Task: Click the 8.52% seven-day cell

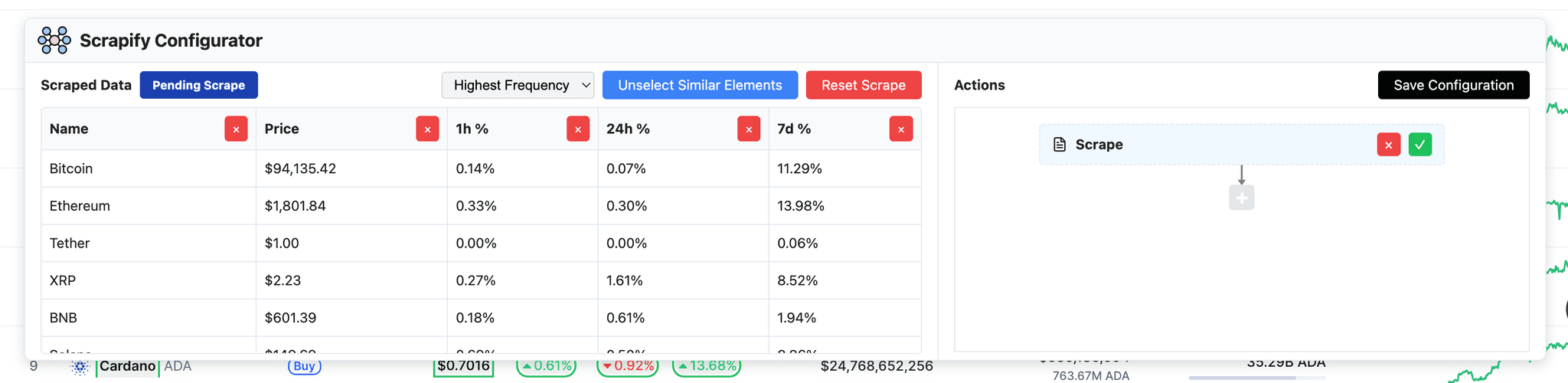Action: (x=844, y=280)
